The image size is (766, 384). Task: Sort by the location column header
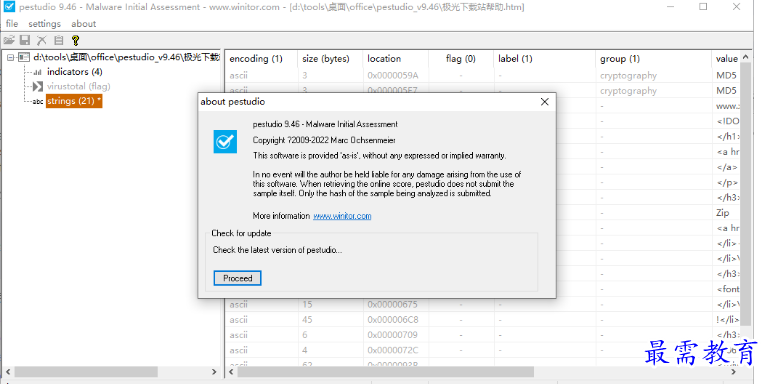click(395, 59)
